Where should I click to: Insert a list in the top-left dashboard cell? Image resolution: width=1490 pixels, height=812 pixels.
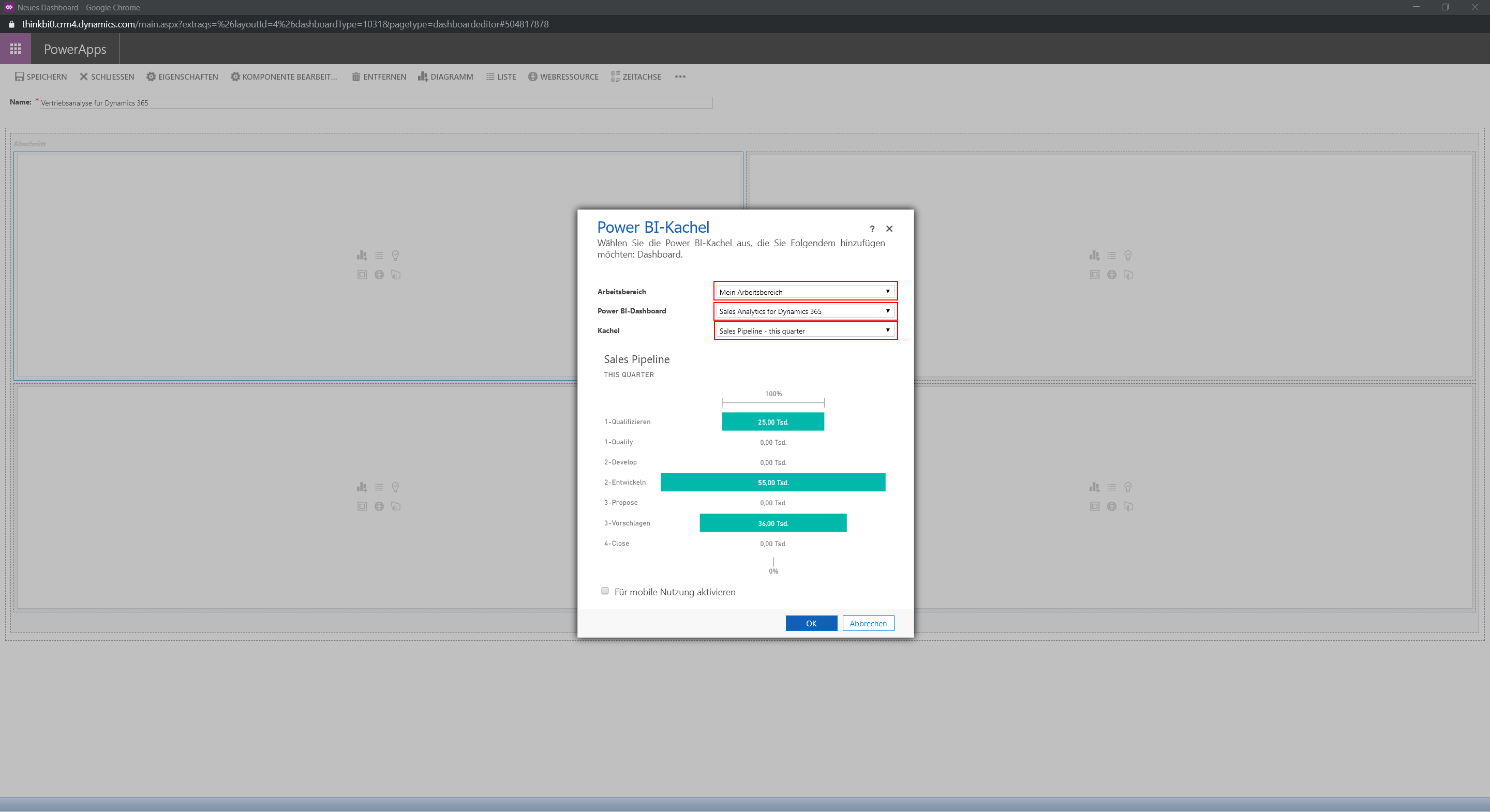pyautogui.click(x=379, y=255)
